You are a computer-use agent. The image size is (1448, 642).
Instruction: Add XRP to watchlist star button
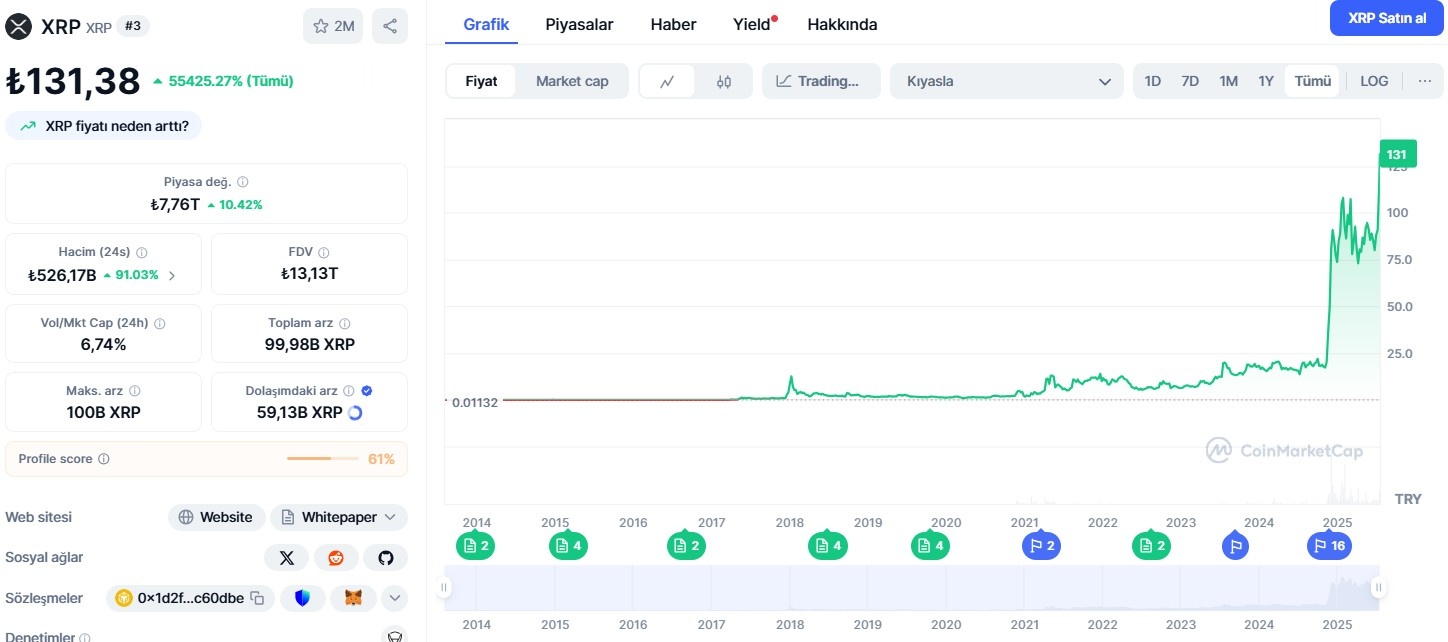(x=333, y=26)
